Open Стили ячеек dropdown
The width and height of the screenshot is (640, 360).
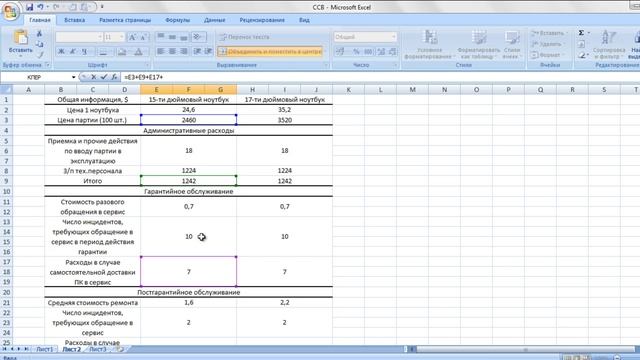point(511,45)
